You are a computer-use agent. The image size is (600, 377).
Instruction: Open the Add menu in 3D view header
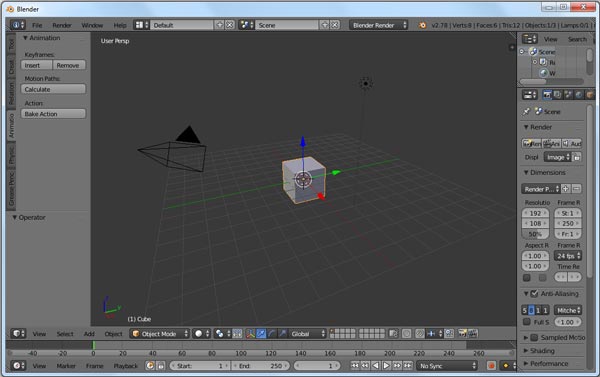89,334
